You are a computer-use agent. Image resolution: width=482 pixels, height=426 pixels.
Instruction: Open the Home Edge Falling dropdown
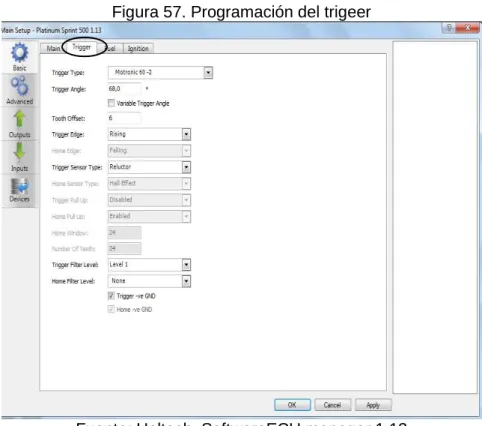coord(149,151)
